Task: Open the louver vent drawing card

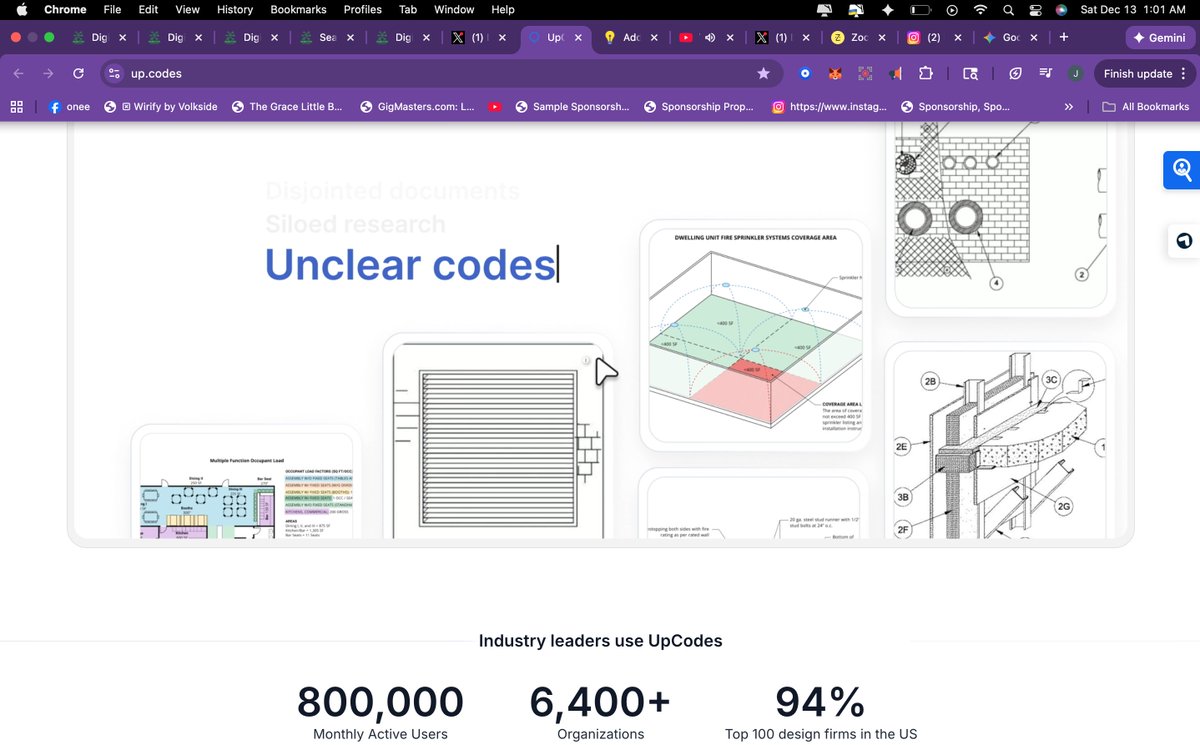Action: 499,437
